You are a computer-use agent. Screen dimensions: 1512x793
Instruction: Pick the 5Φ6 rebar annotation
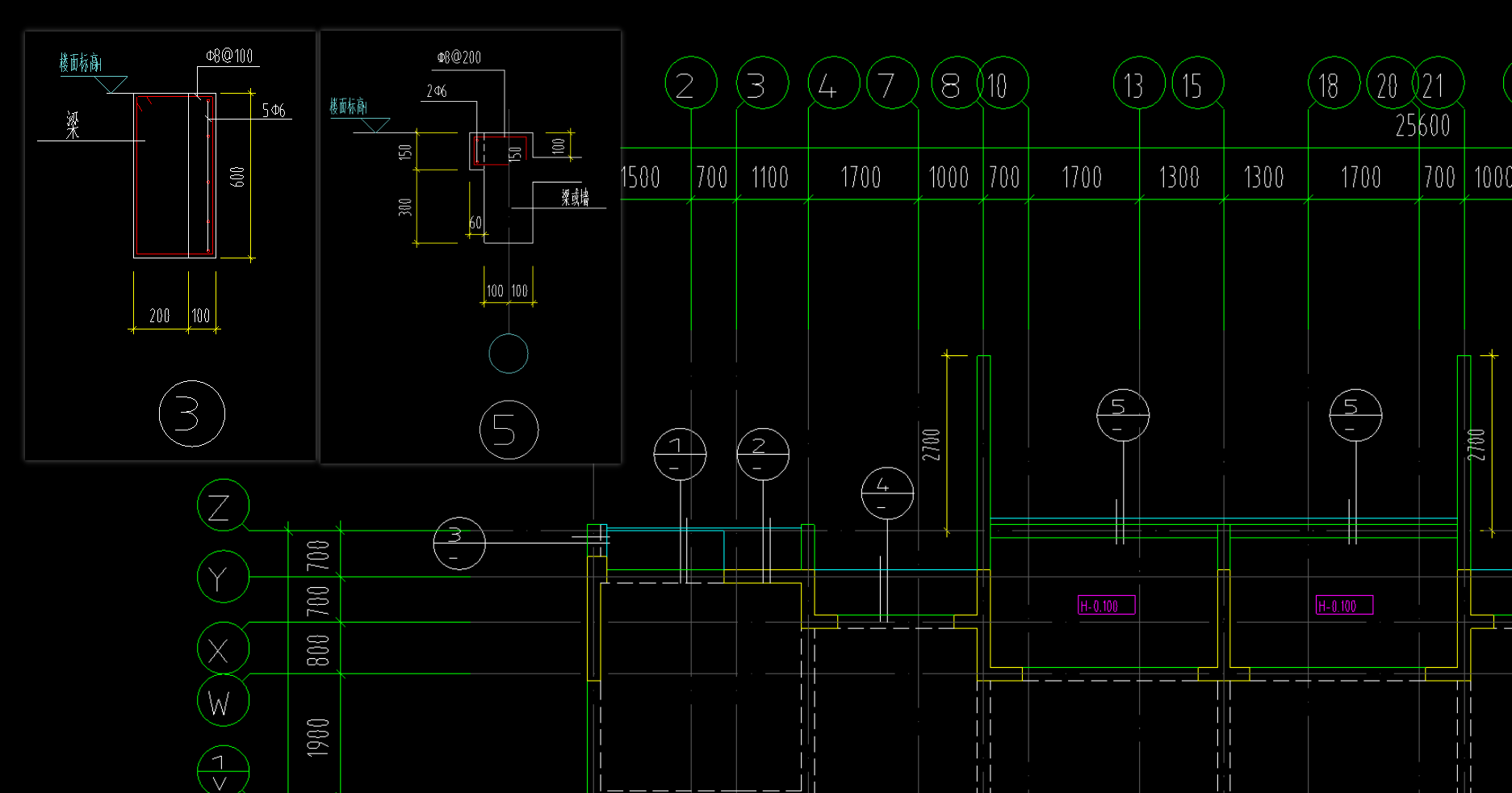[x=274, y=110]
